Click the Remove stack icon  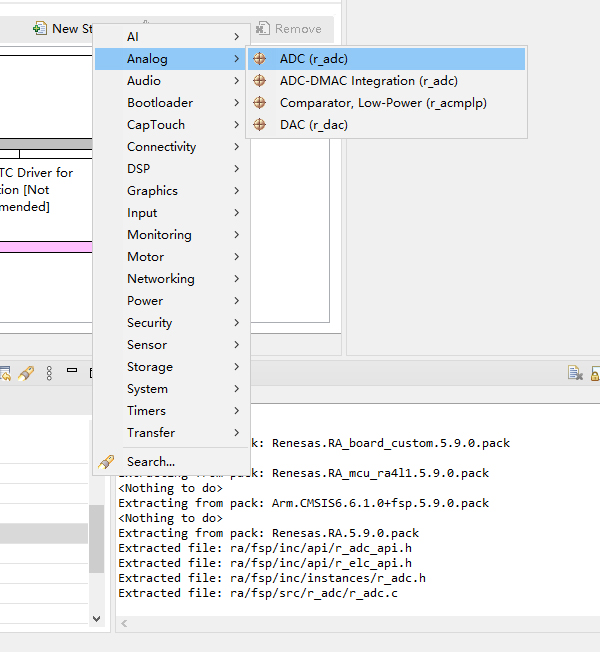pyautogui.click(x=262, y=28)
